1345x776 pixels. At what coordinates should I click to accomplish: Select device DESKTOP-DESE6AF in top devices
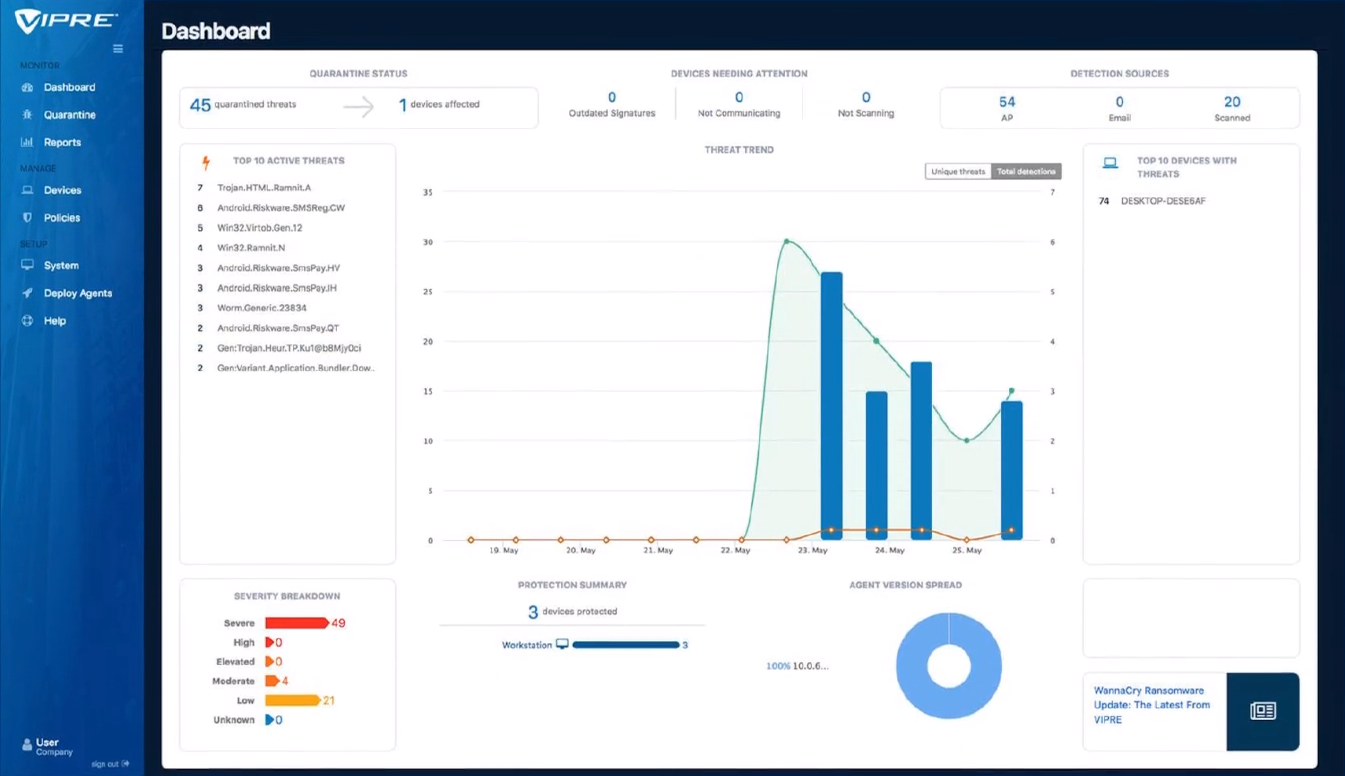1163,201
